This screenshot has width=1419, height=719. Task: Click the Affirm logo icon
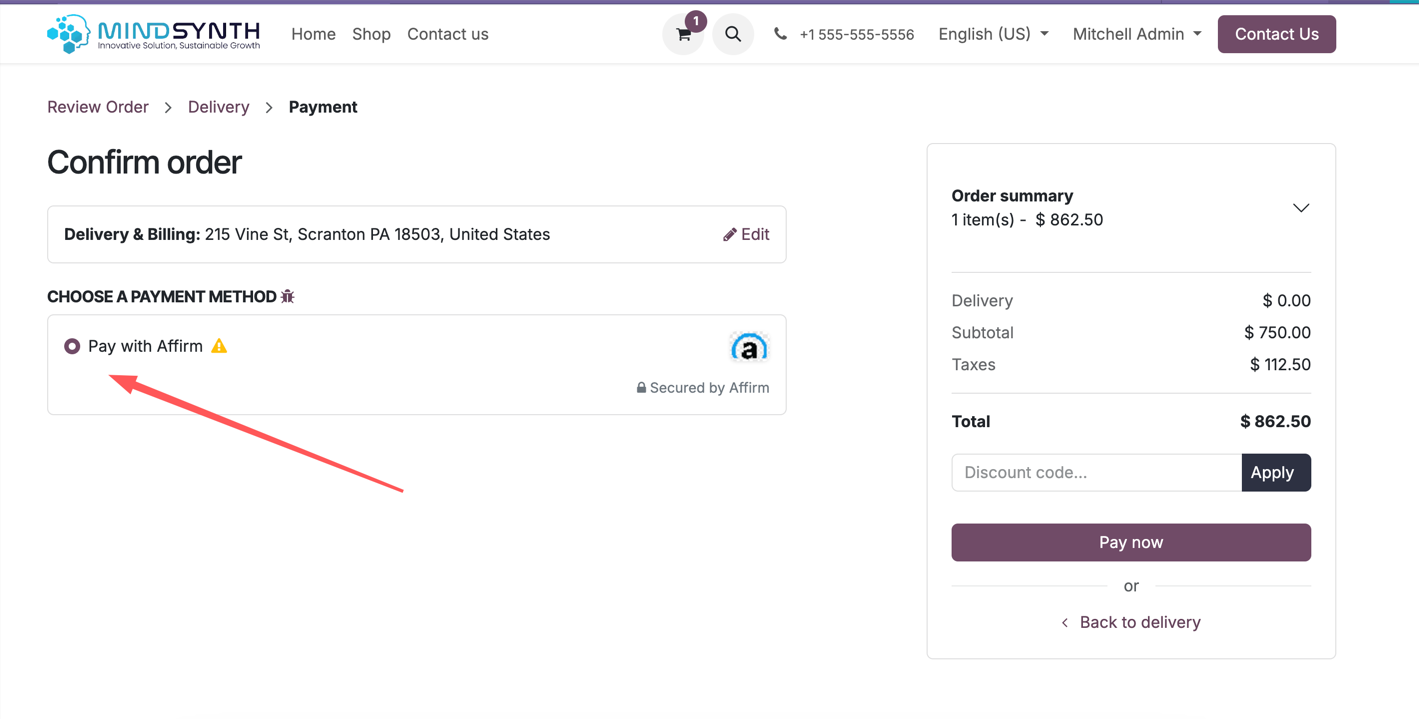tap(749, 347)
